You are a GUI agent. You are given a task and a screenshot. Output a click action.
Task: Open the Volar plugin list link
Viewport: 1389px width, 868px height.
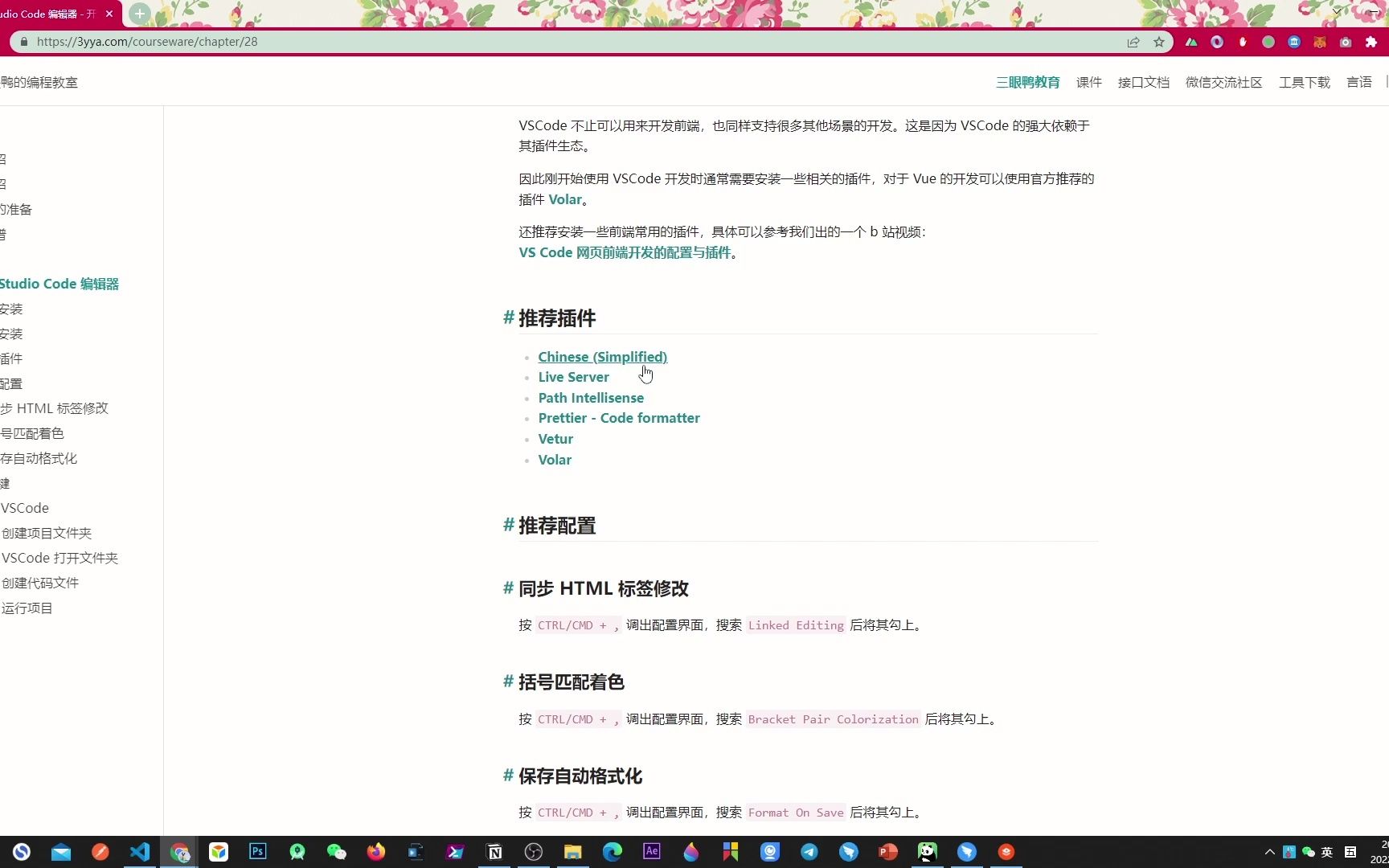tap(555, 460)
